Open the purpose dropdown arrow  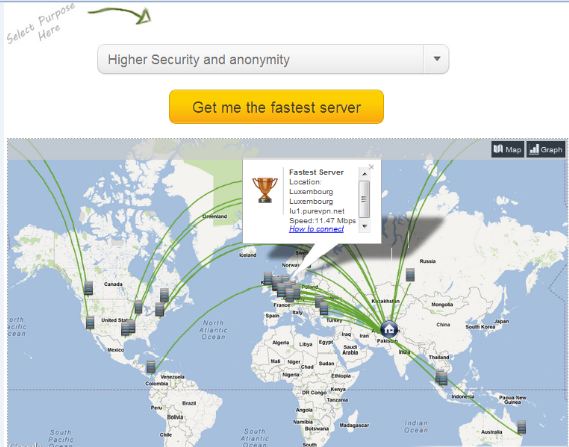coord(437,59)
